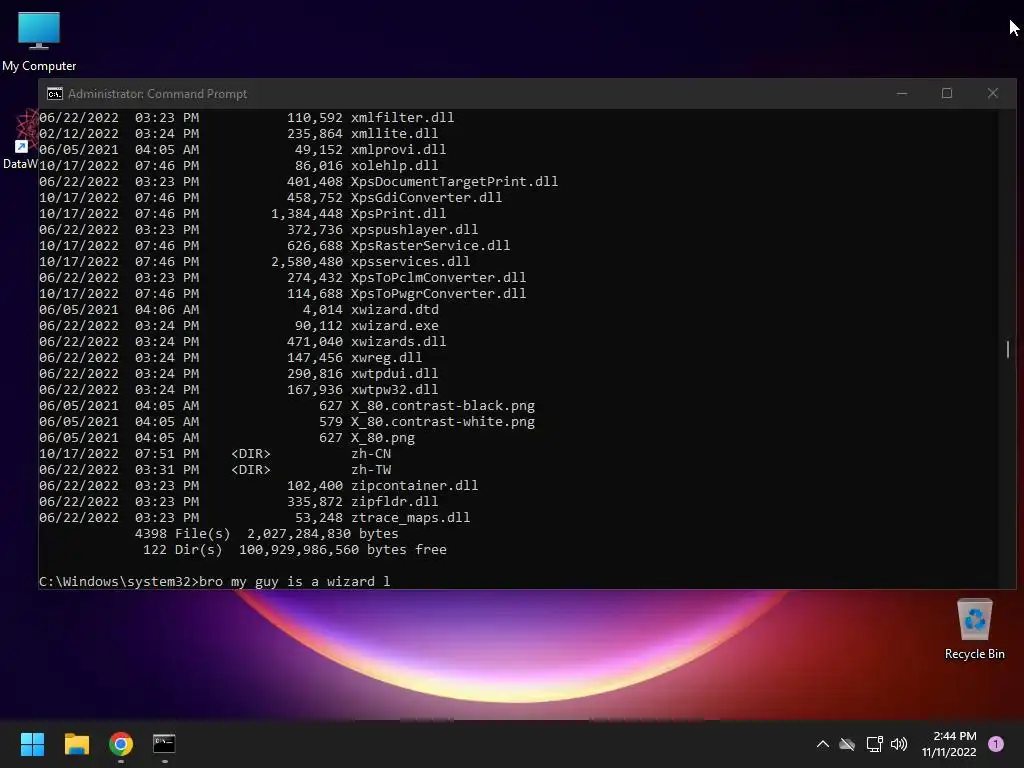Click the XpsRasterService.dll entry
Viewport: 1024px width, 768px height.
point(430,246)
